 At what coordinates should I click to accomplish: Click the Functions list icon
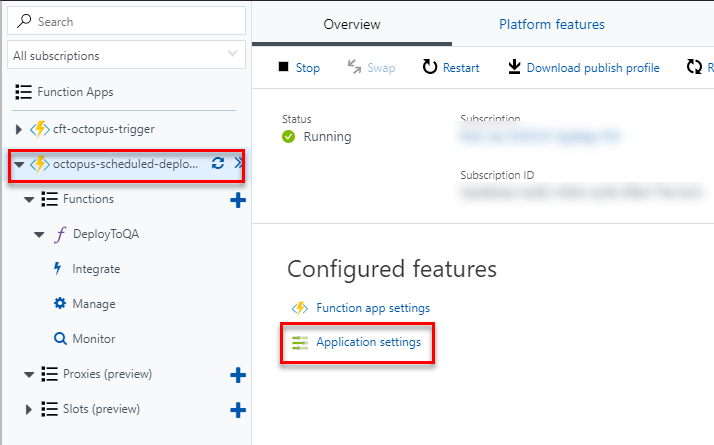(49, 199)
